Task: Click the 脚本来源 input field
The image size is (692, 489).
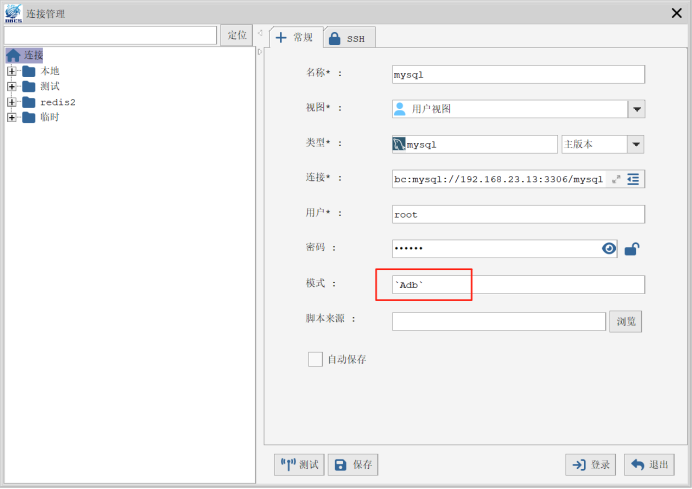Action: coord(499,321)
